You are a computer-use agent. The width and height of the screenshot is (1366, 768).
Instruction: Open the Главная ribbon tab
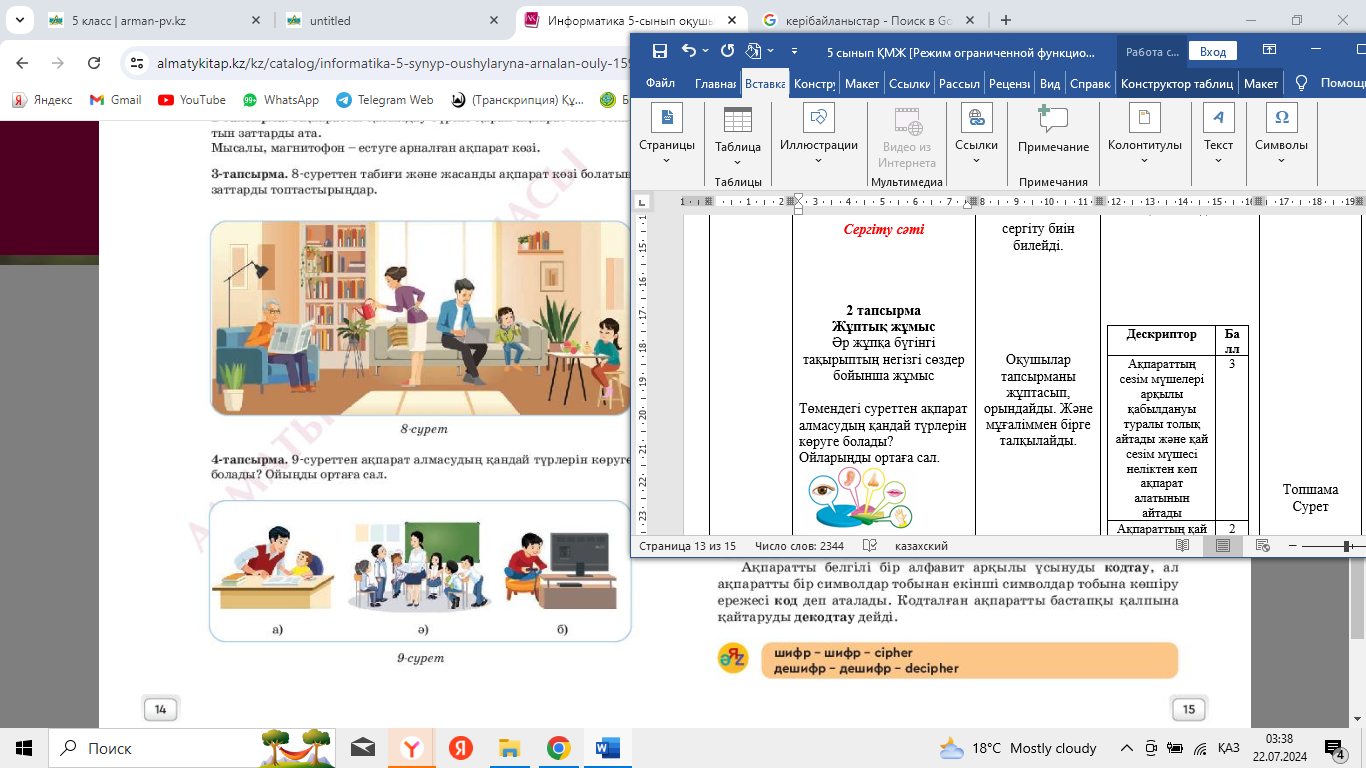click(x=716, y=84)
